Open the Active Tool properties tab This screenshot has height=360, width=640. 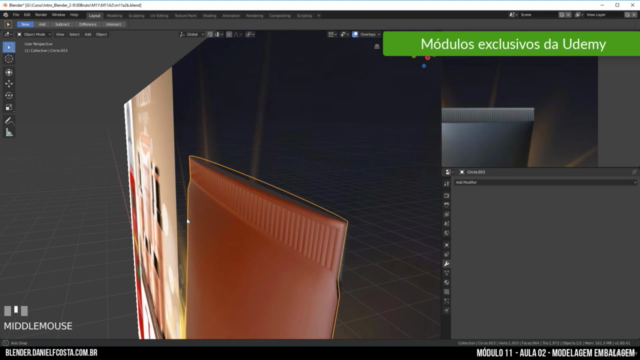click(447, 184)
